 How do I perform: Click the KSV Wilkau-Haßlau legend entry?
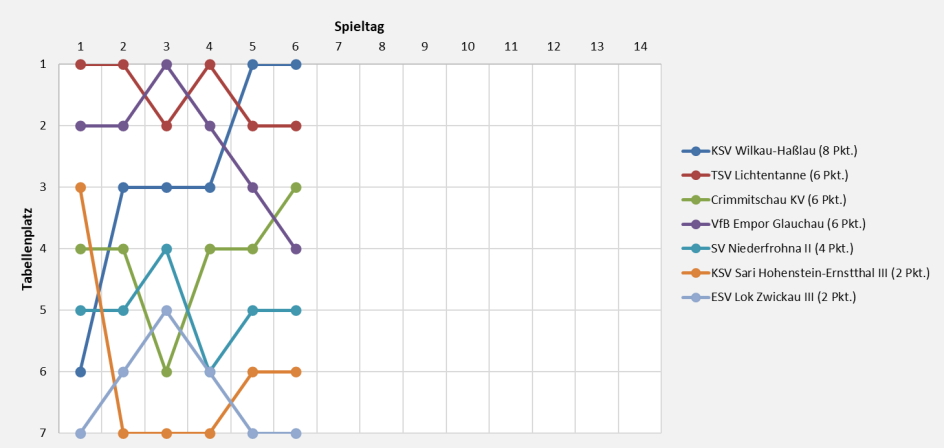coord(784,152)
